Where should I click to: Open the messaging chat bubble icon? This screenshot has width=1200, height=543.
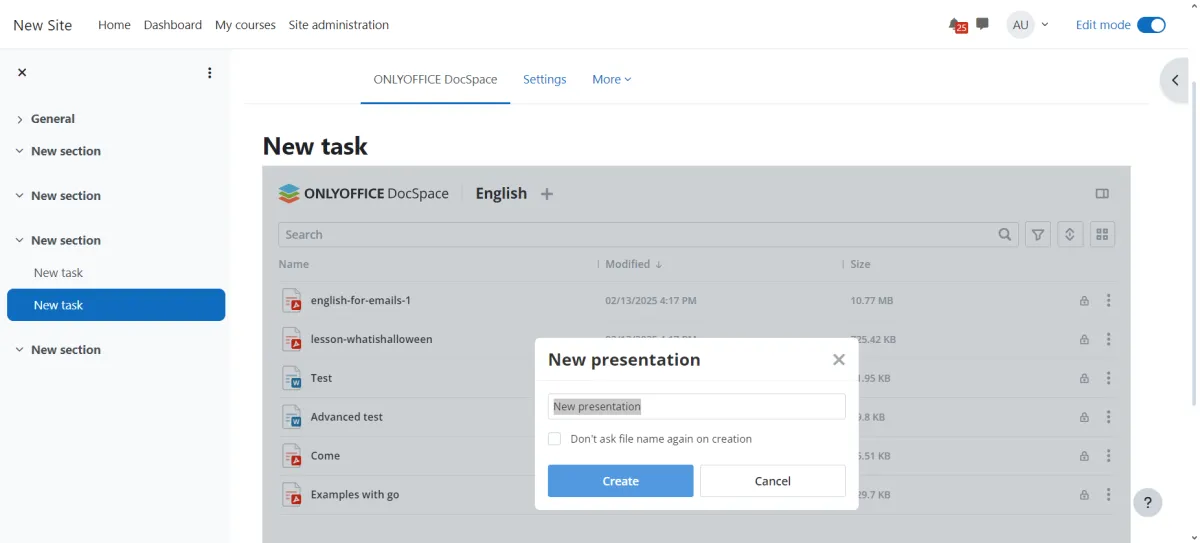(982, 24)
